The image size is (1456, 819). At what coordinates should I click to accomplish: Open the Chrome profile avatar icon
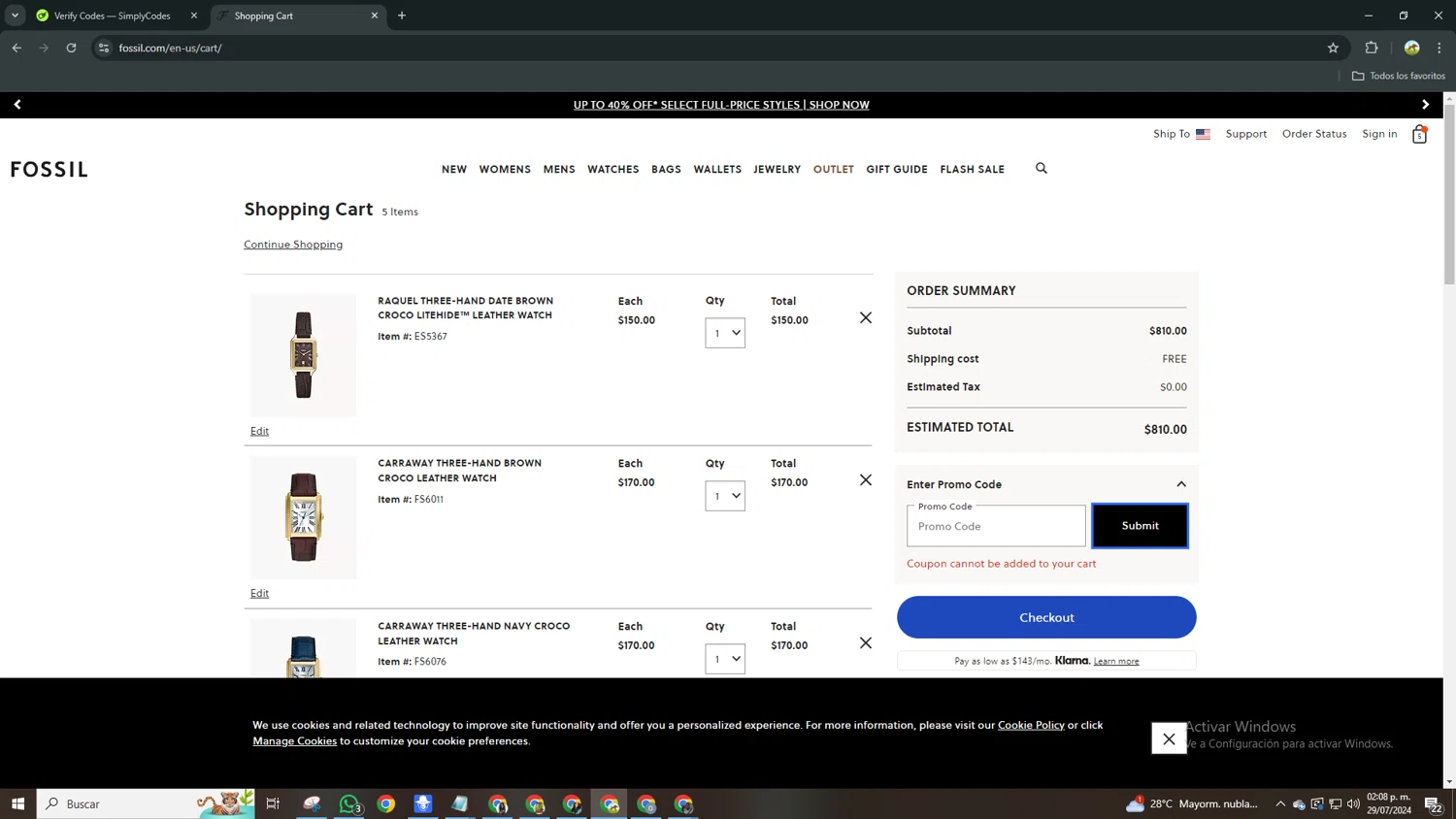click(x=1412, y=48)
